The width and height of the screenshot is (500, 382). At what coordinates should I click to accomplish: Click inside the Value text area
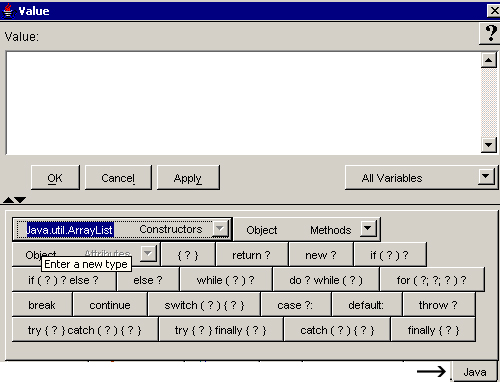click(x=243, y=103)
